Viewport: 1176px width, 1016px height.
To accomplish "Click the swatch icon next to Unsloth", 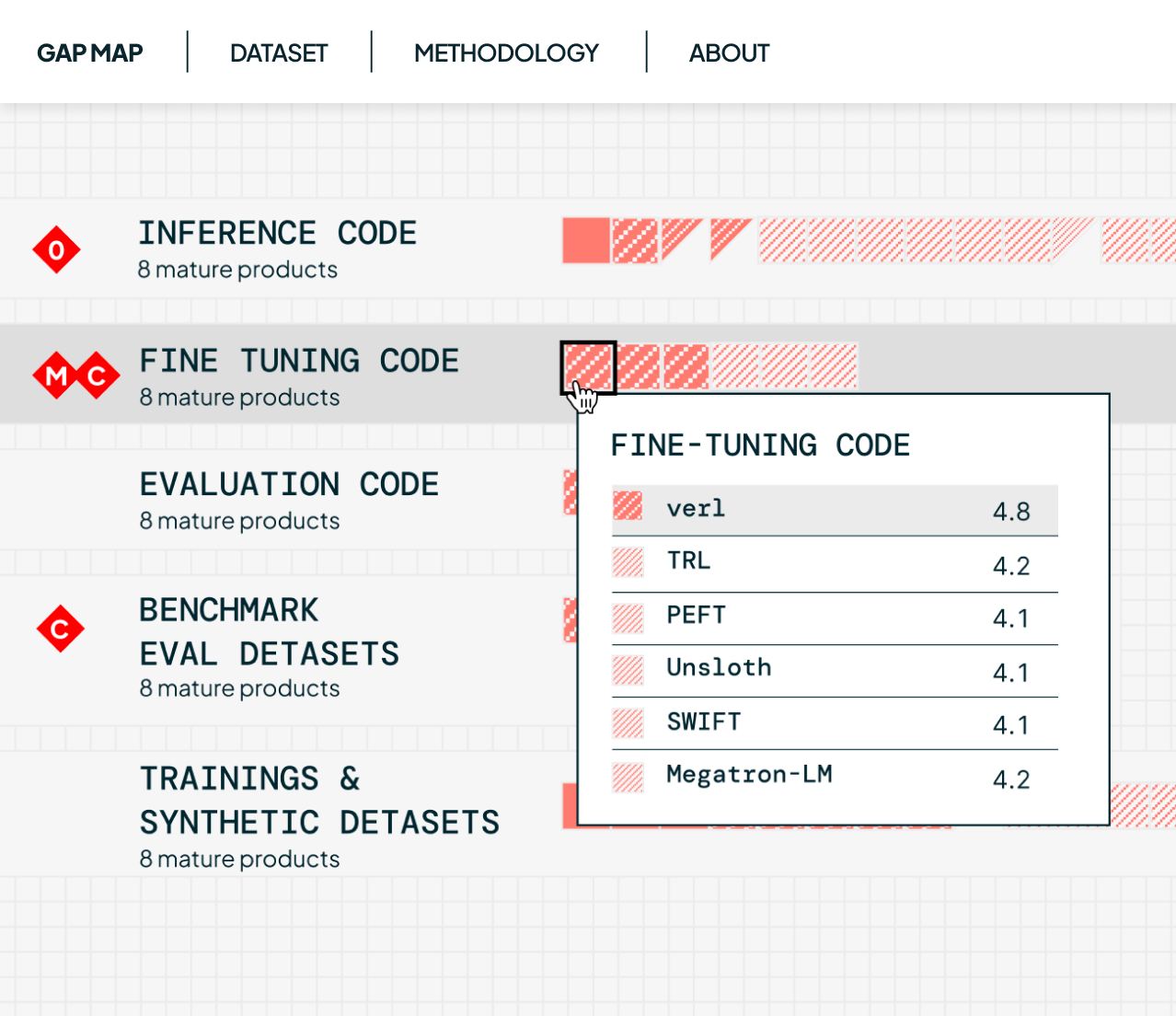I will (628, 670).
